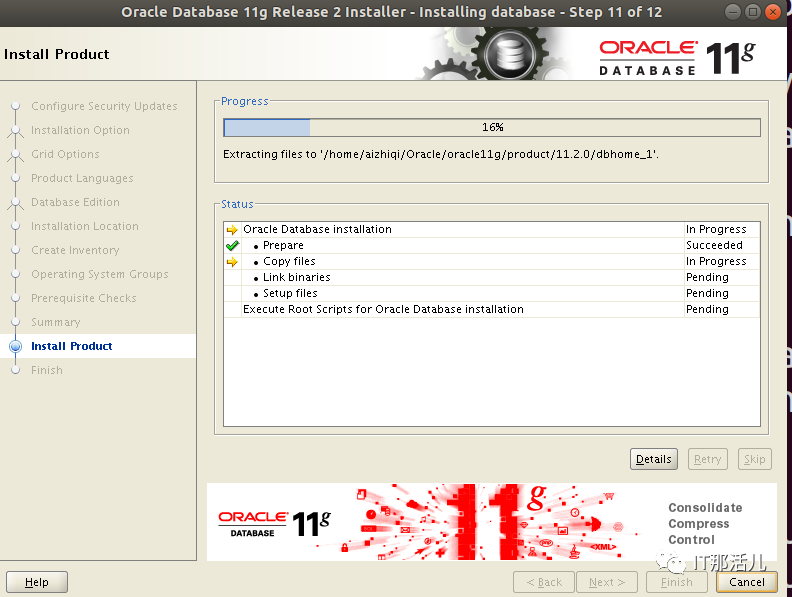Click the 'Setup files' status row
792x597 pixels.
point(491,293)
